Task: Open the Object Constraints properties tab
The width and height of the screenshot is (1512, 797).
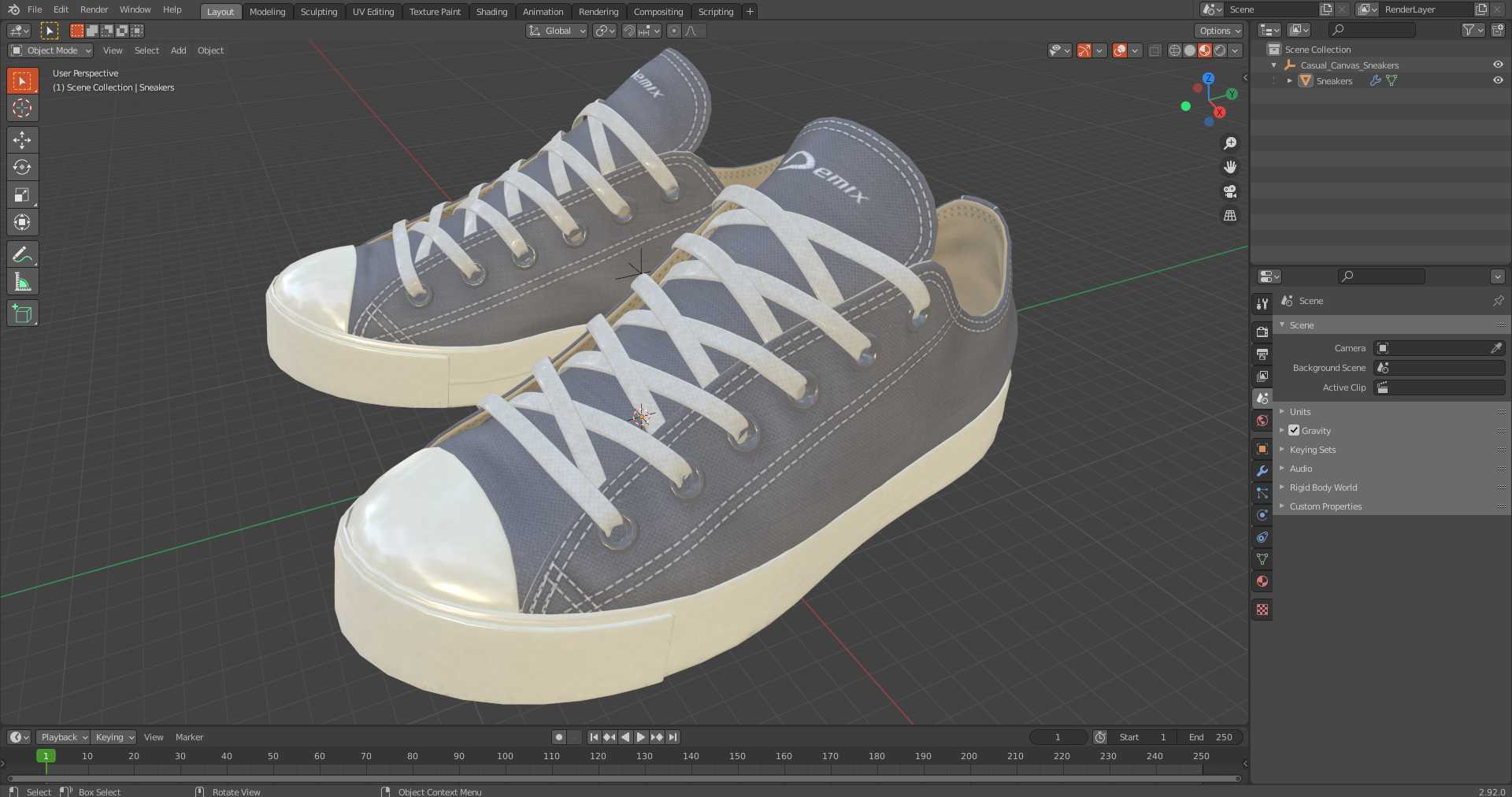Action: (x=1262, y=537)
